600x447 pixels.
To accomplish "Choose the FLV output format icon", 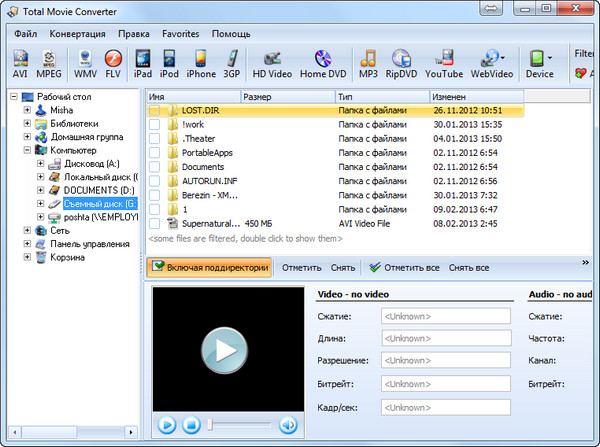I will point(113,63).
